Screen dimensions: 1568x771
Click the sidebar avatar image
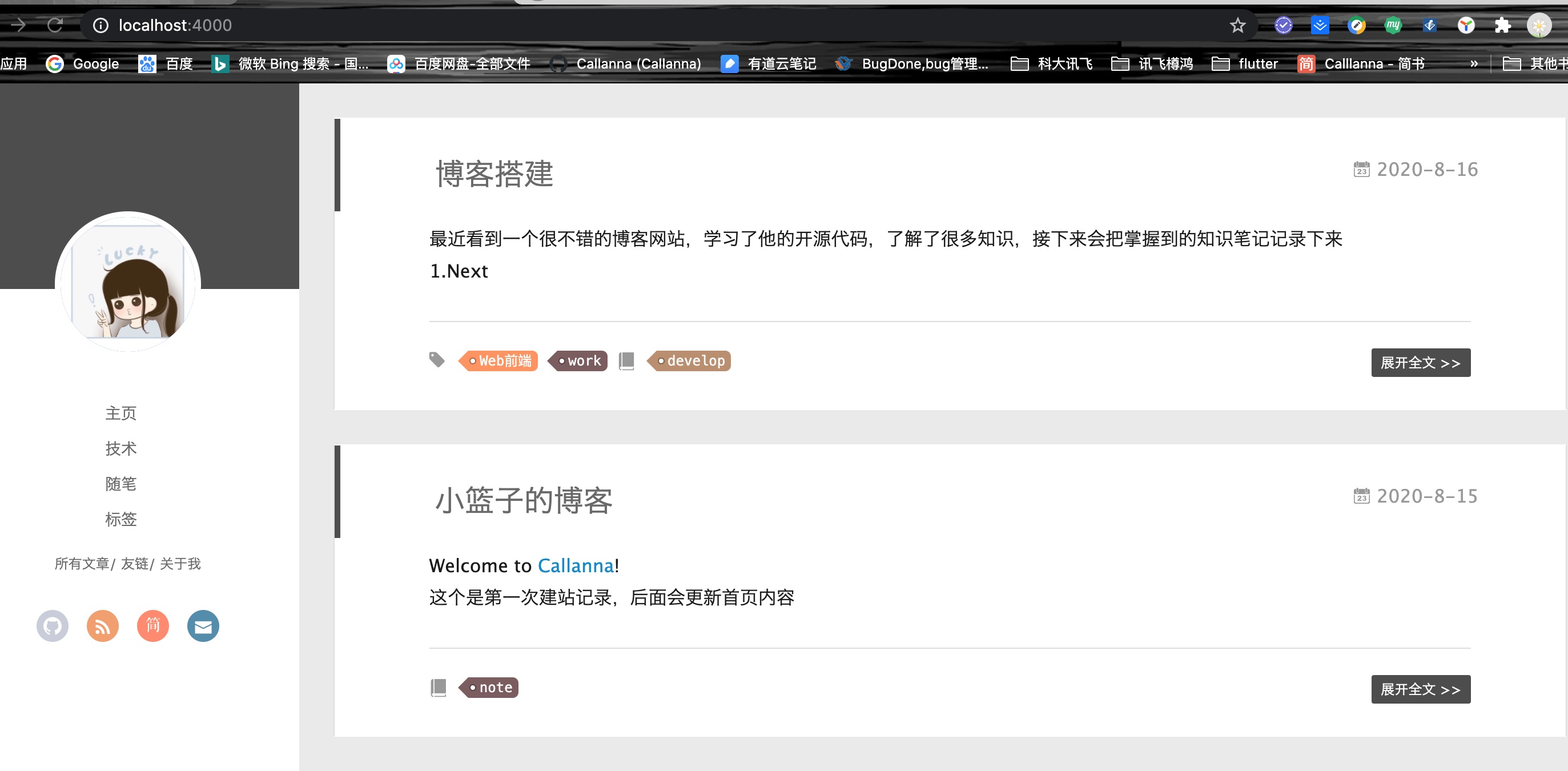128,283
